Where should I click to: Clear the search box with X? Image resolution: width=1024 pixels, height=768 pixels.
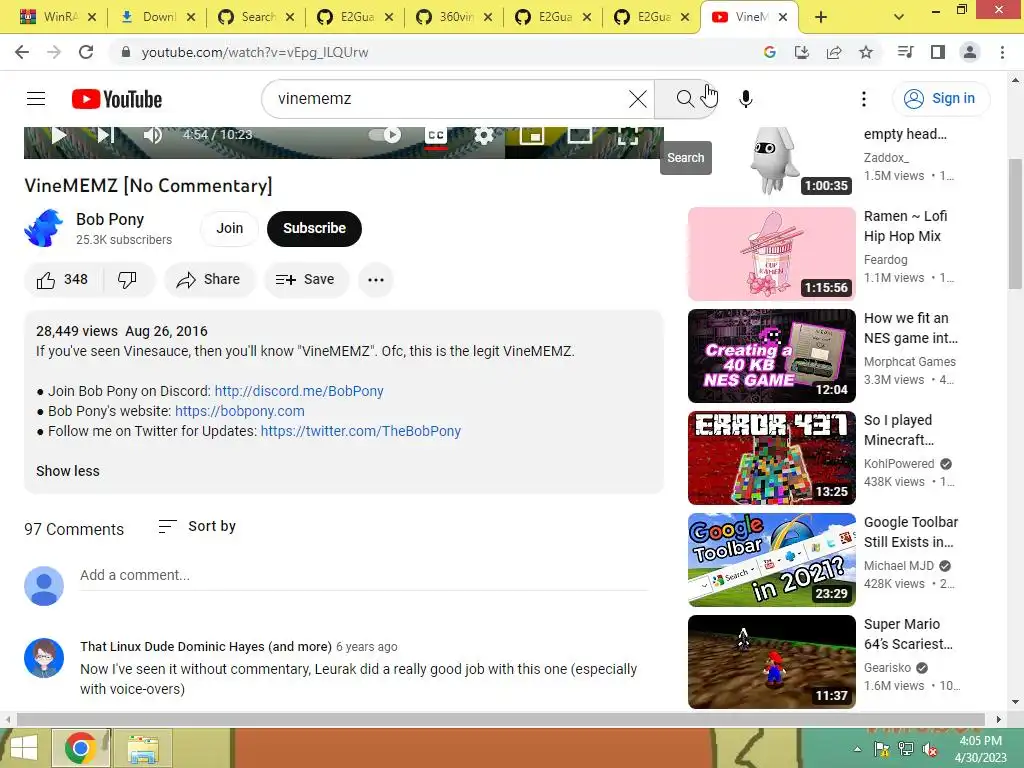tap(637, 99)
